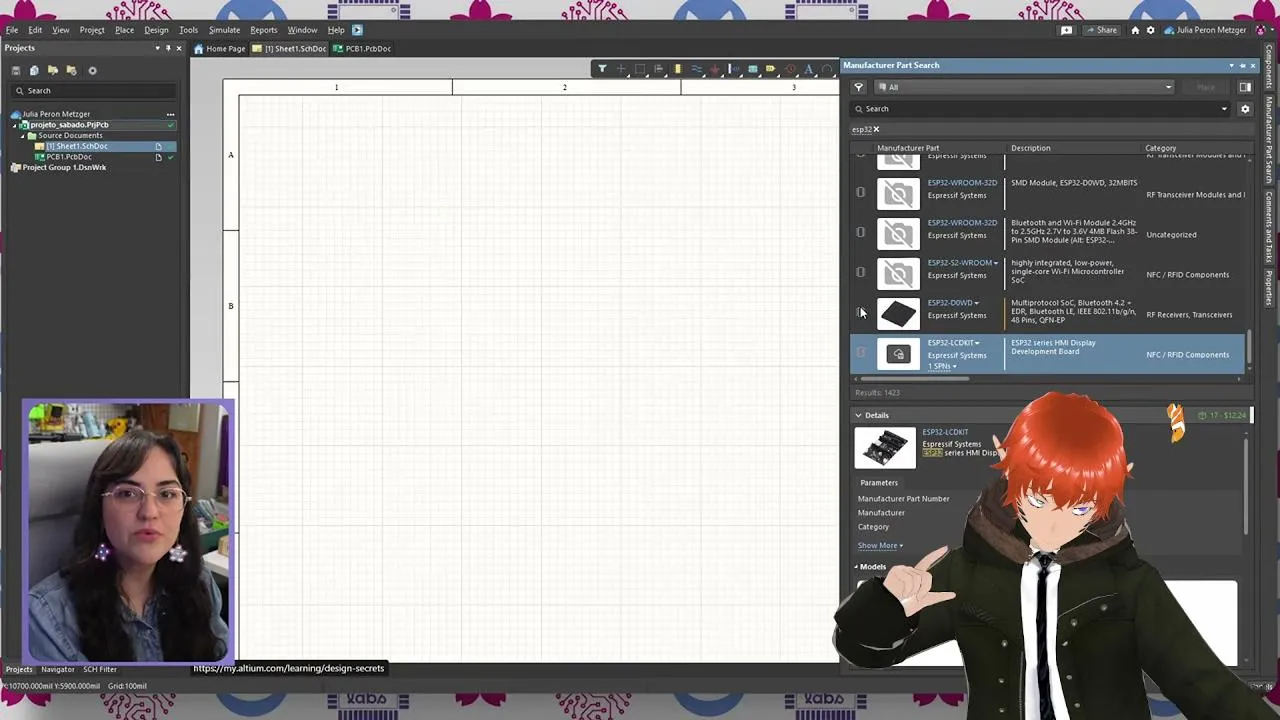Select the place wire tool in schematic toolbar
The width and height of the screenshot is (1280, 720).
click(x=696, y=69)
